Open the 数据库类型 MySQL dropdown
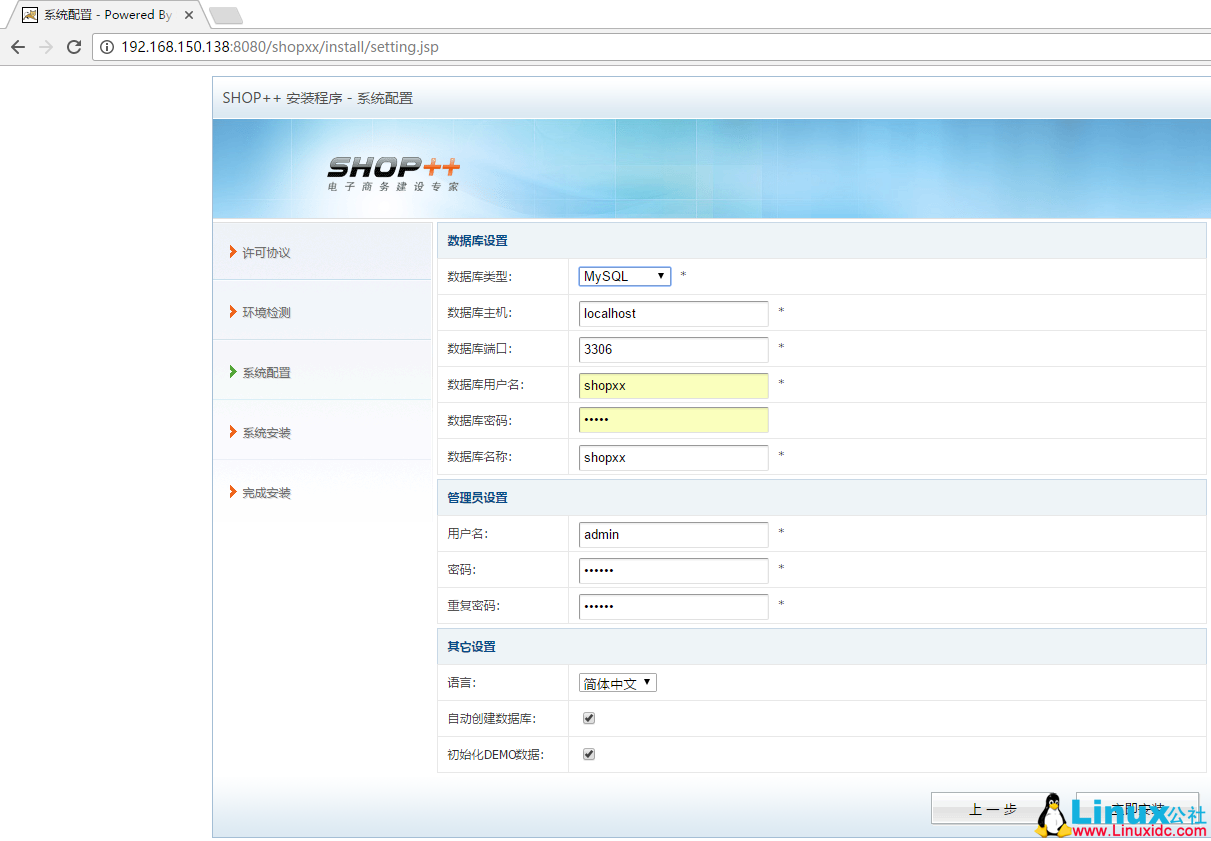The height and width of the screenshot is (841, 1211). 624,276
